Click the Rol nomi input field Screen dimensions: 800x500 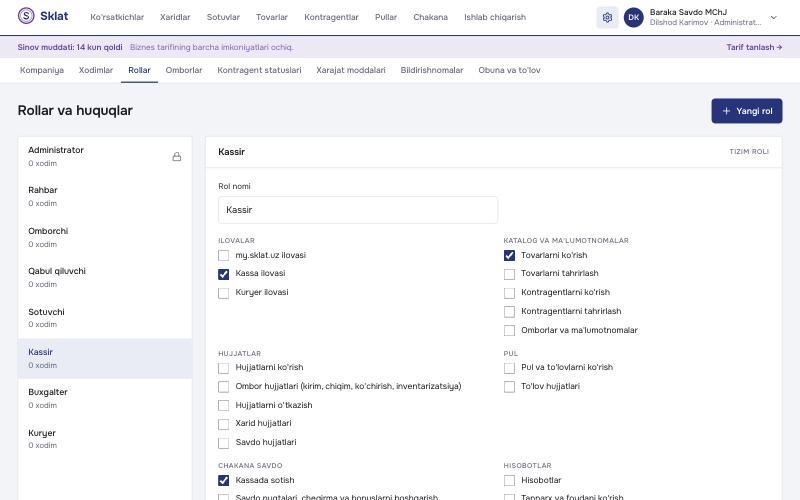(x=358, y=210)
